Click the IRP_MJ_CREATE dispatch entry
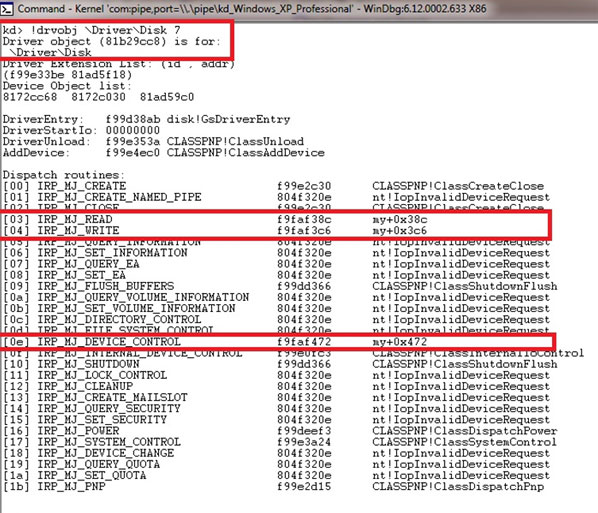The image size is (598, 513). click(x=81, y=186)
